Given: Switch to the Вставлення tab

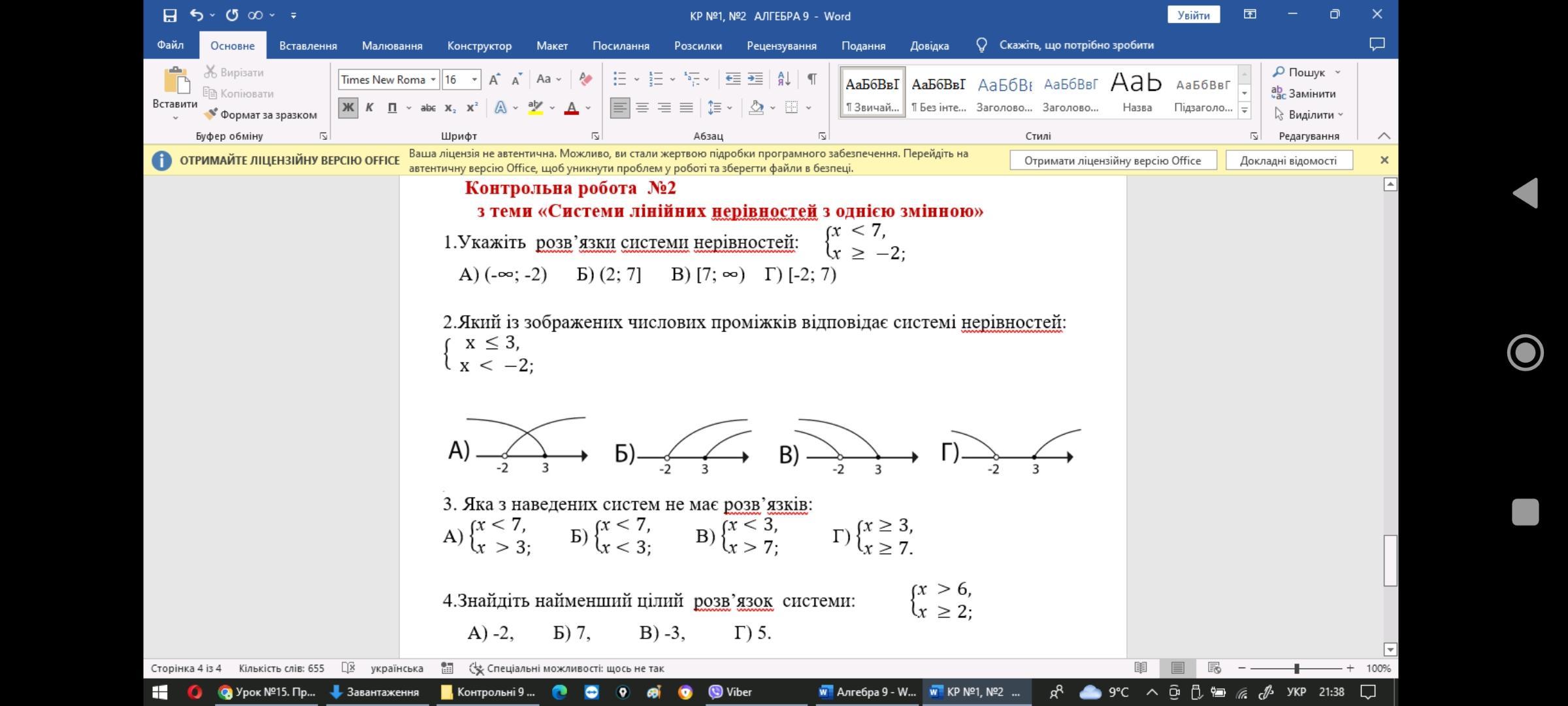Looking at the screenshot, I should 308,46.
